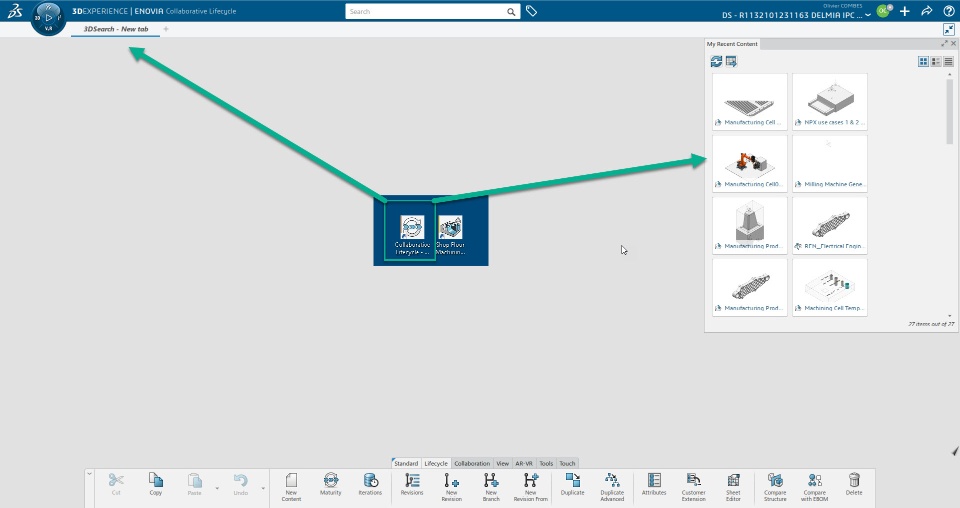Toggle fullscreen with top-right expand icon
Screen dimensions: 960x508
click(x=948, y=29)
